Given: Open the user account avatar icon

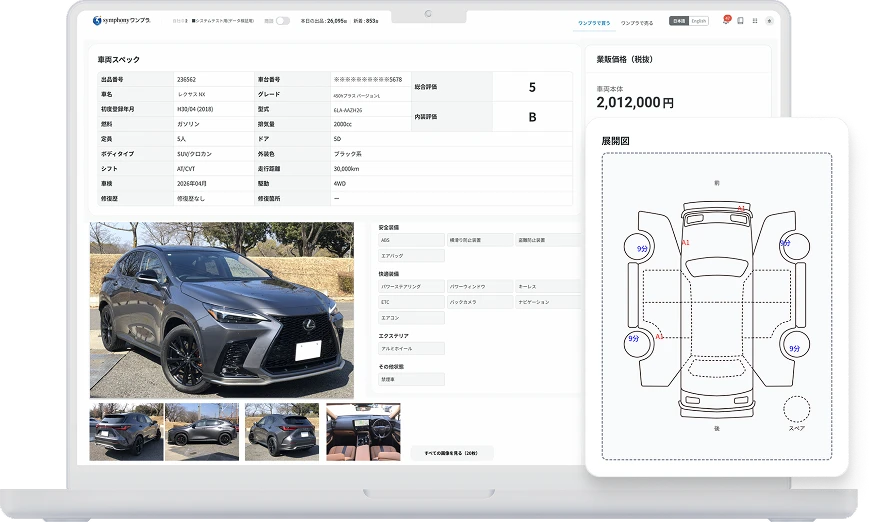Looking at the screenshot, I should pos(769,21).
